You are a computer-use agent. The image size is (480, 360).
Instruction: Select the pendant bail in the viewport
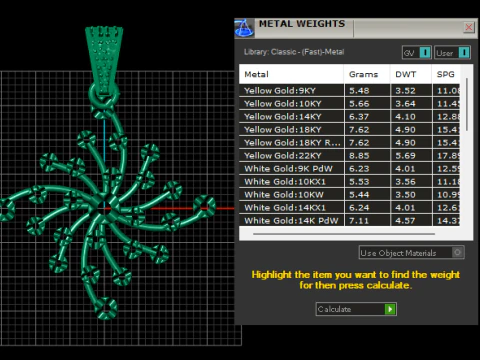click(104, 60)
